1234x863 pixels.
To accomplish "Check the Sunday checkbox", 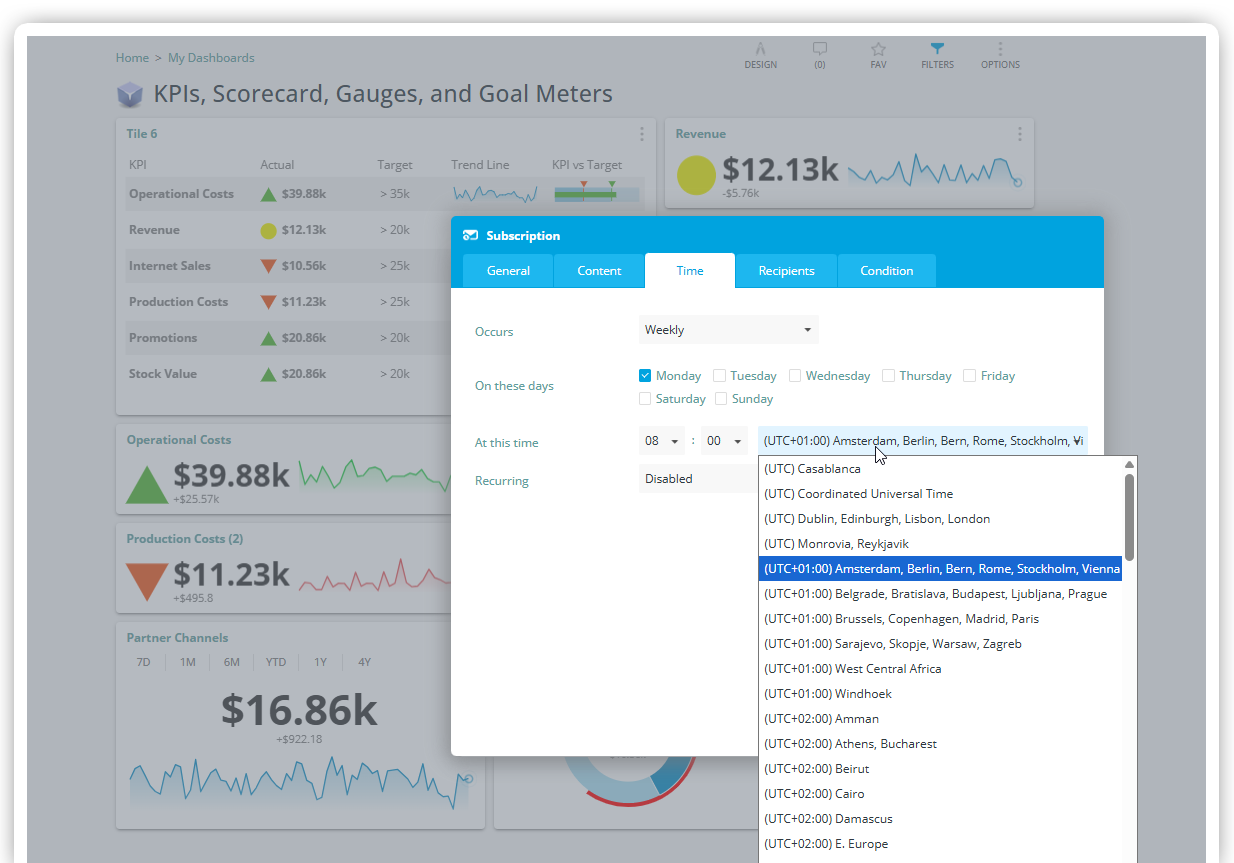I will coord(720,398).
